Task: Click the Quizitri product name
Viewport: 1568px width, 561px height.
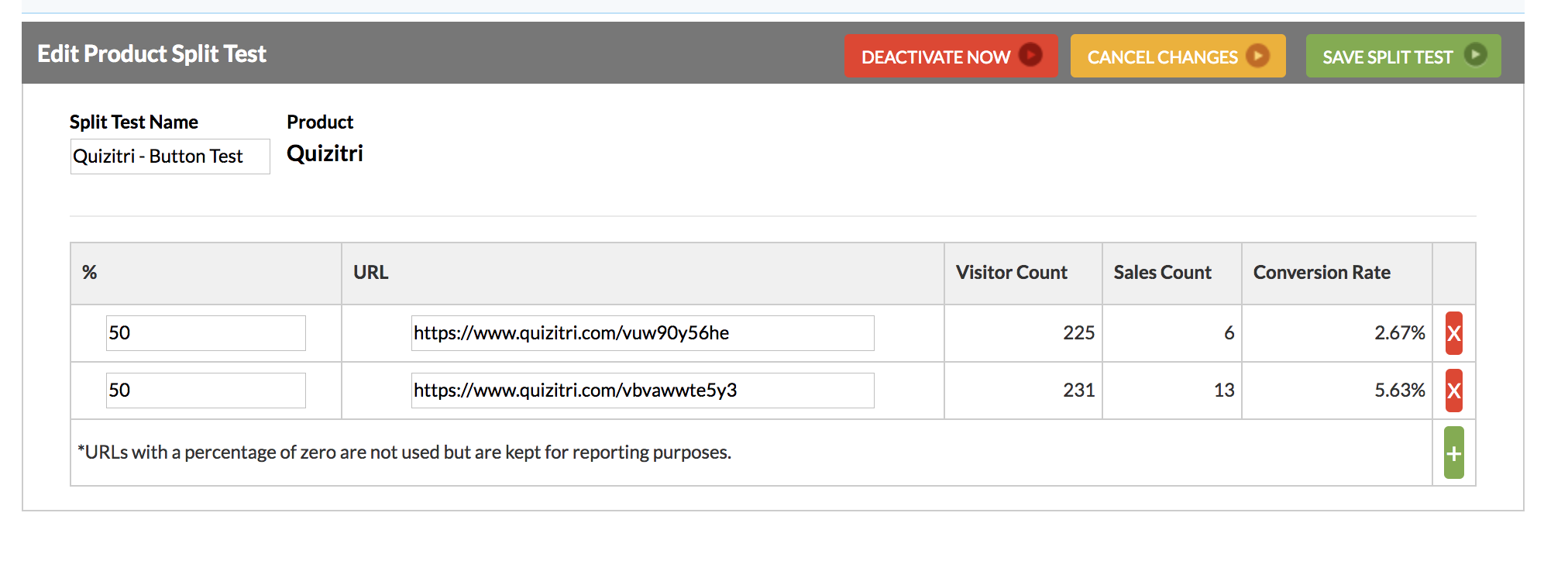Action: 325,153
